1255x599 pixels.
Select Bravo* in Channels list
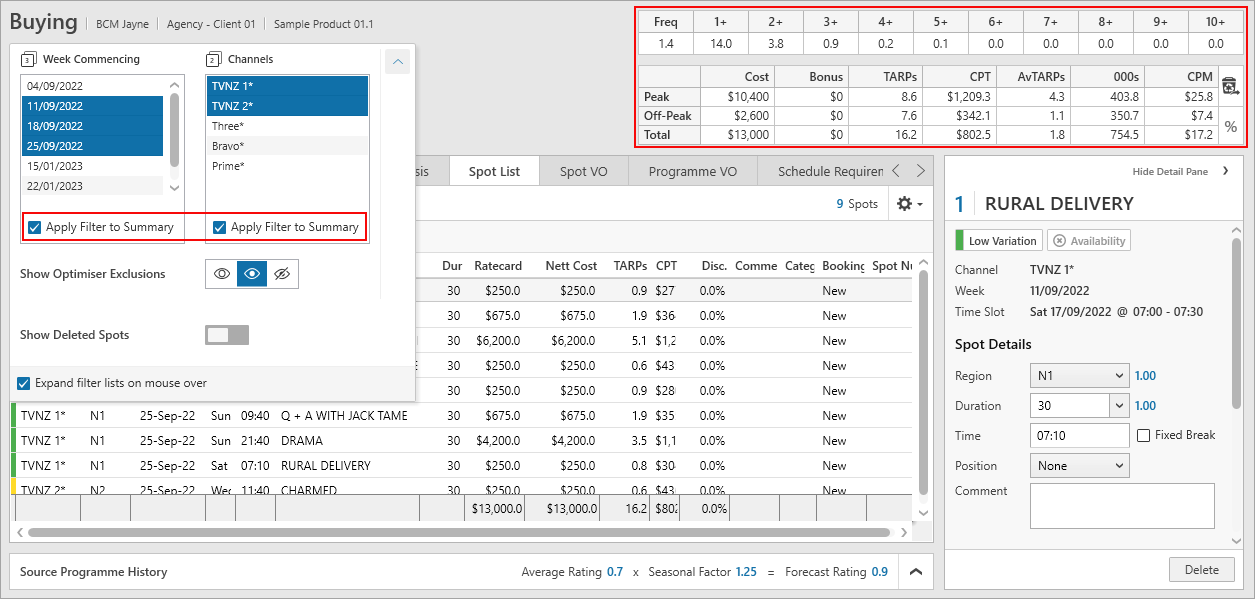287,146
